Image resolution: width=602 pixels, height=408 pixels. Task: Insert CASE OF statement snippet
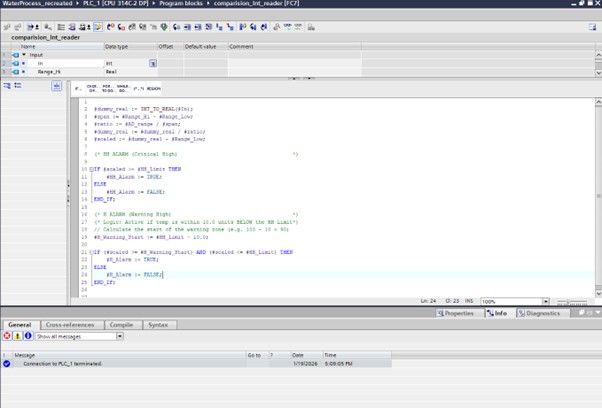click(x=93, y=88)
